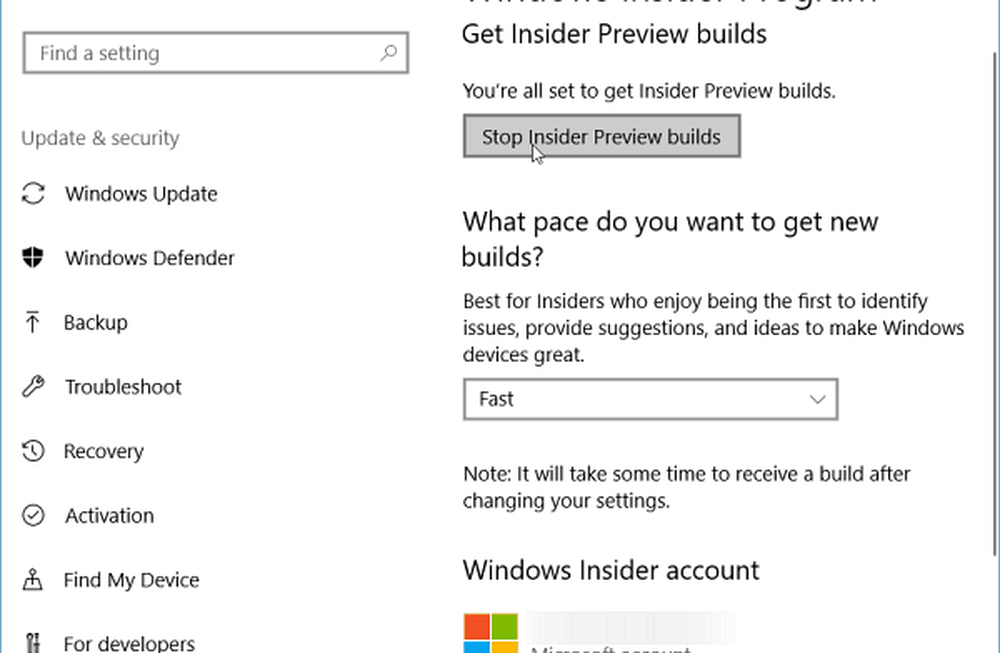The width and height of the screenshot is (1000, 653).
Task: Click the For developers tools icon
Action: [x=33, y=643]
